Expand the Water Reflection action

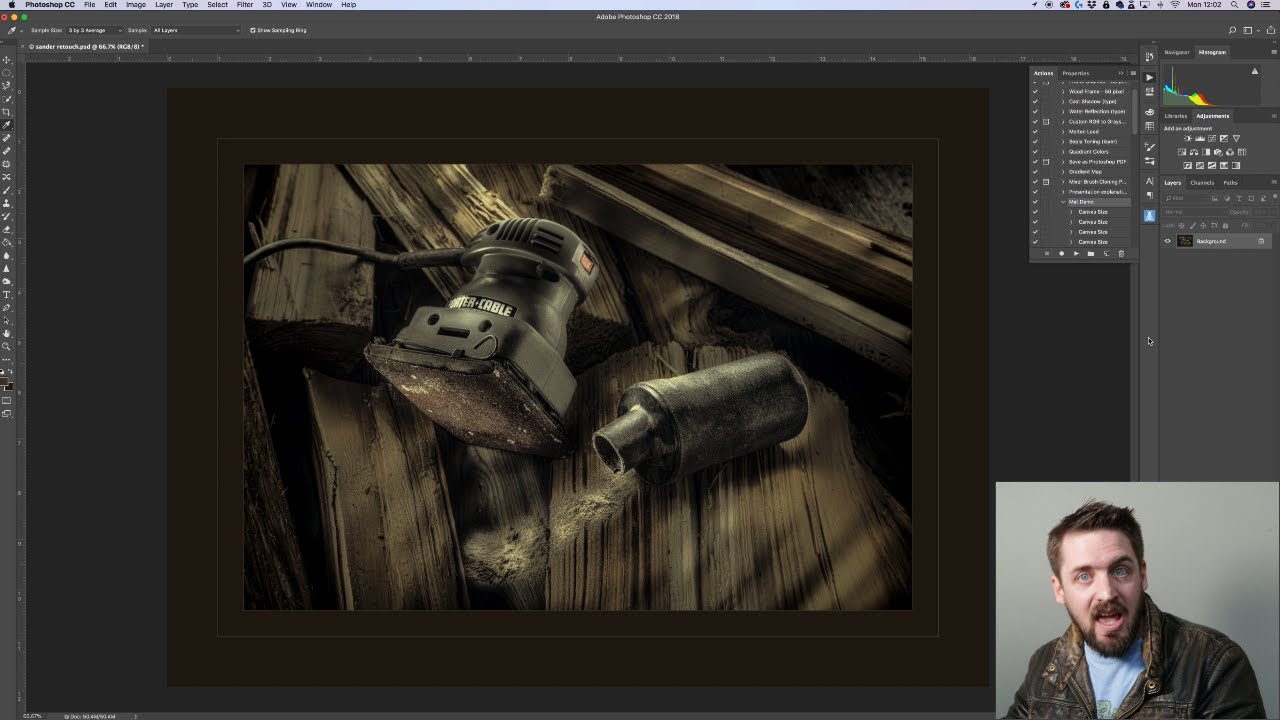(1063, 112)
